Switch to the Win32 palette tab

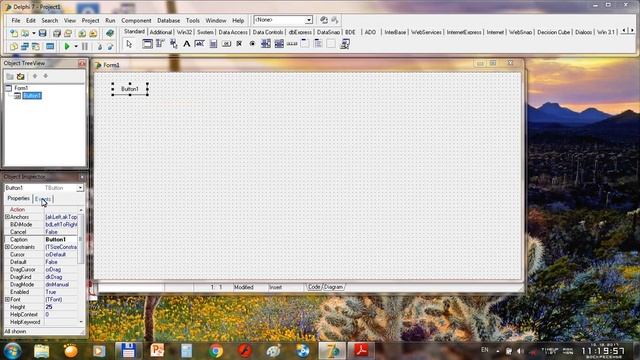[184, 32]
